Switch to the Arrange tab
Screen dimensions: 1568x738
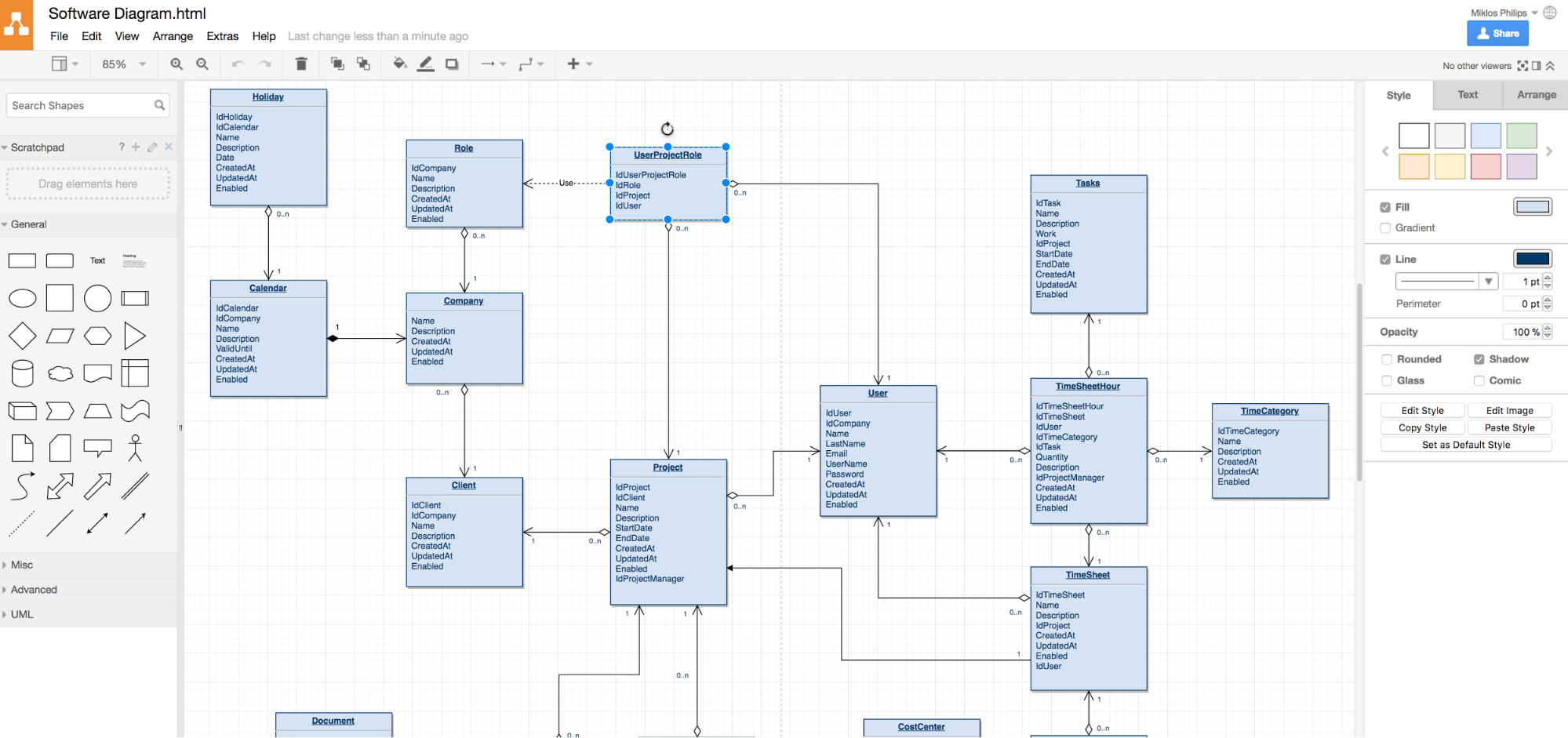[x=1536, y=95]
